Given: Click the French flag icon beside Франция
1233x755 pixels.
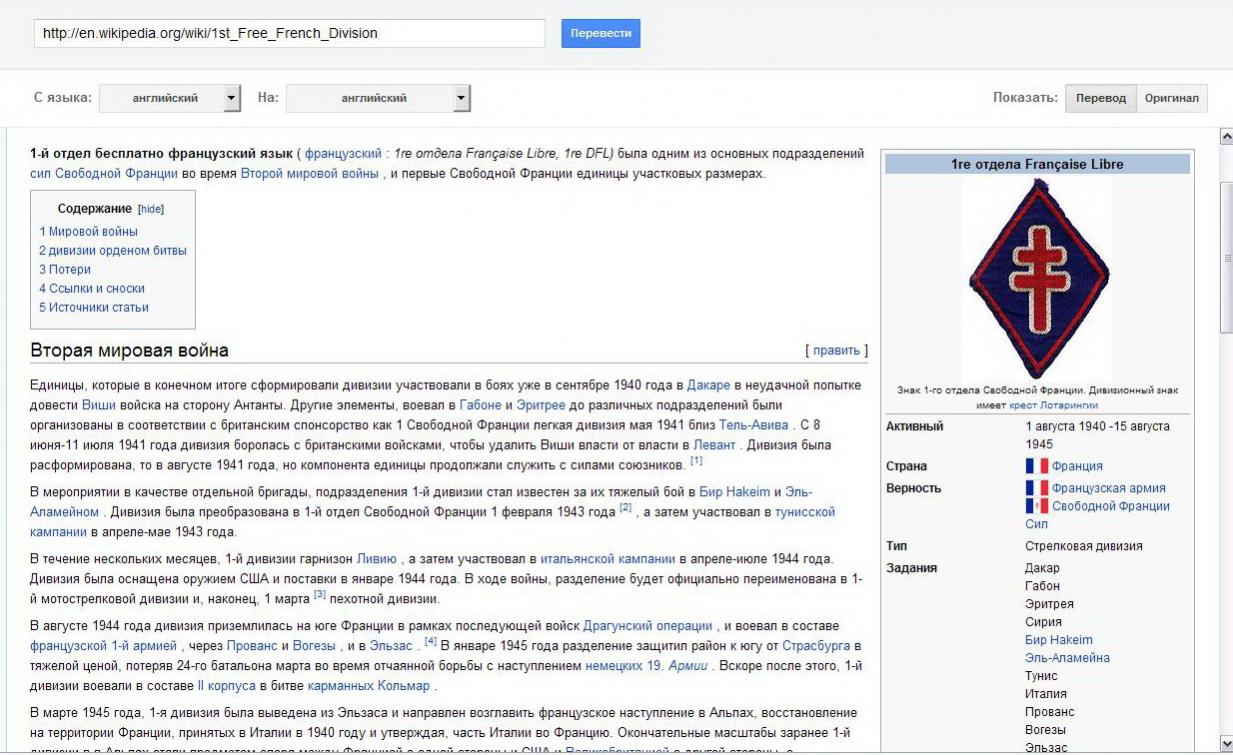Looking at the screenshot, I should click(x=1036, y=466).
